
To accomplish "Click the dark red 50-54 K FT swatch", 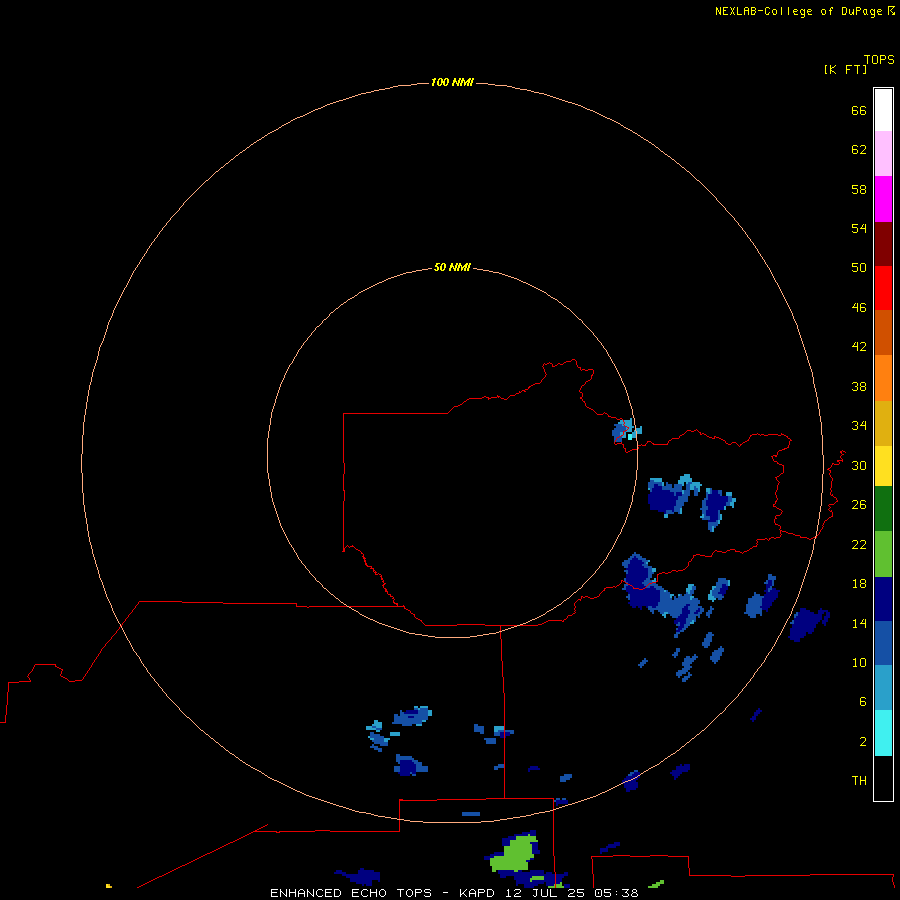I will point(883,244).
